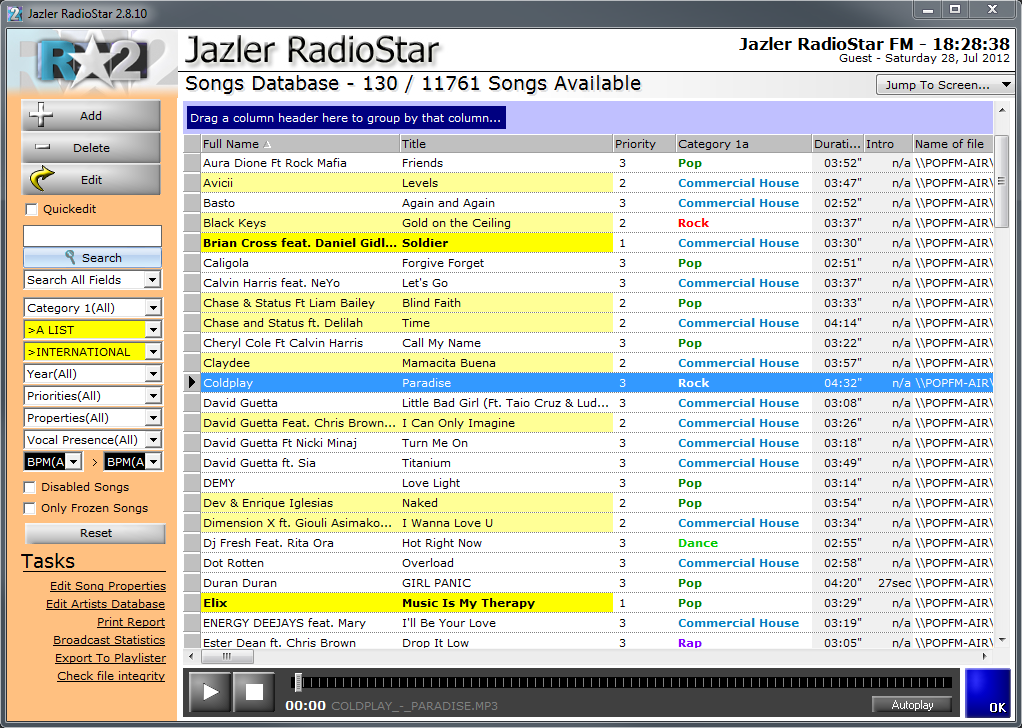The width and height of the screenshot is (1022, 728).
Task: Click the Add song button
Action: (x=91, y=115)
